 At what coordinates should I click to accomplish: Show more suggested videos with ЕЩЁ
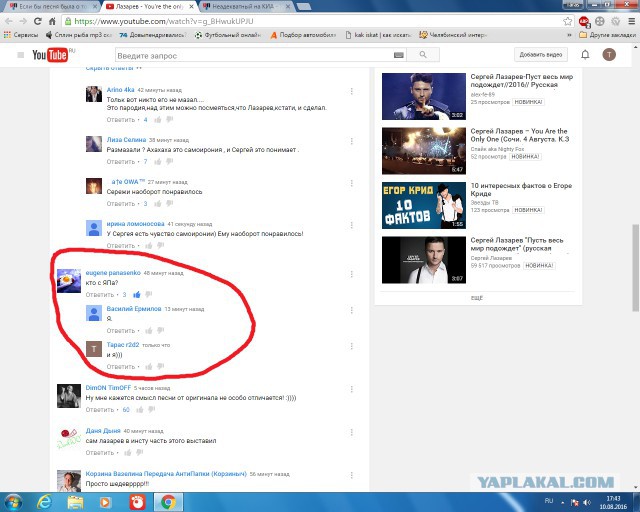pyautogui.click(x=477, y=298)
